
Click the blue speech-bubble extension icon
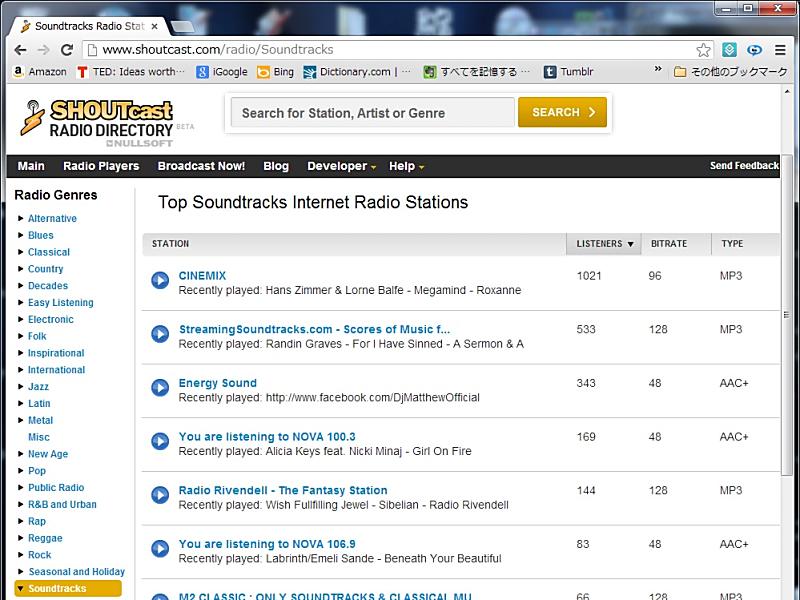pyautogui.click(x=755, y=50)
